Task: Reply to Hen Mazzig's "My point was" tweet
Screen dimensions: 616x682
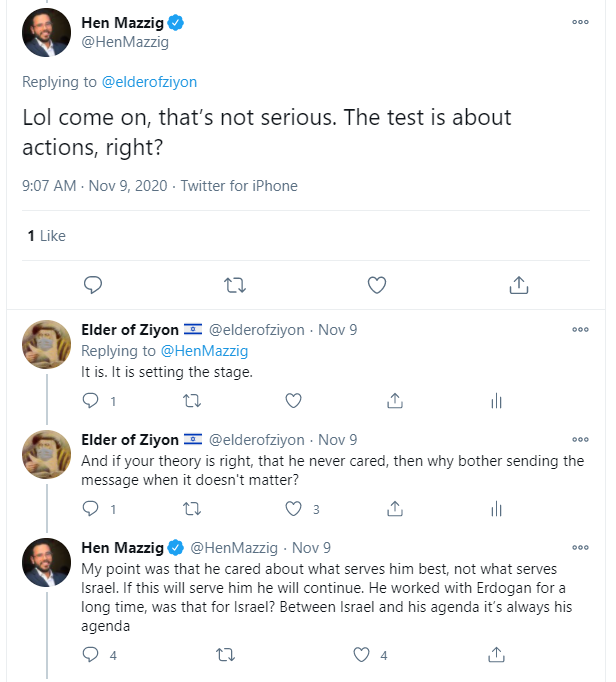Action: tap(91, 655)
